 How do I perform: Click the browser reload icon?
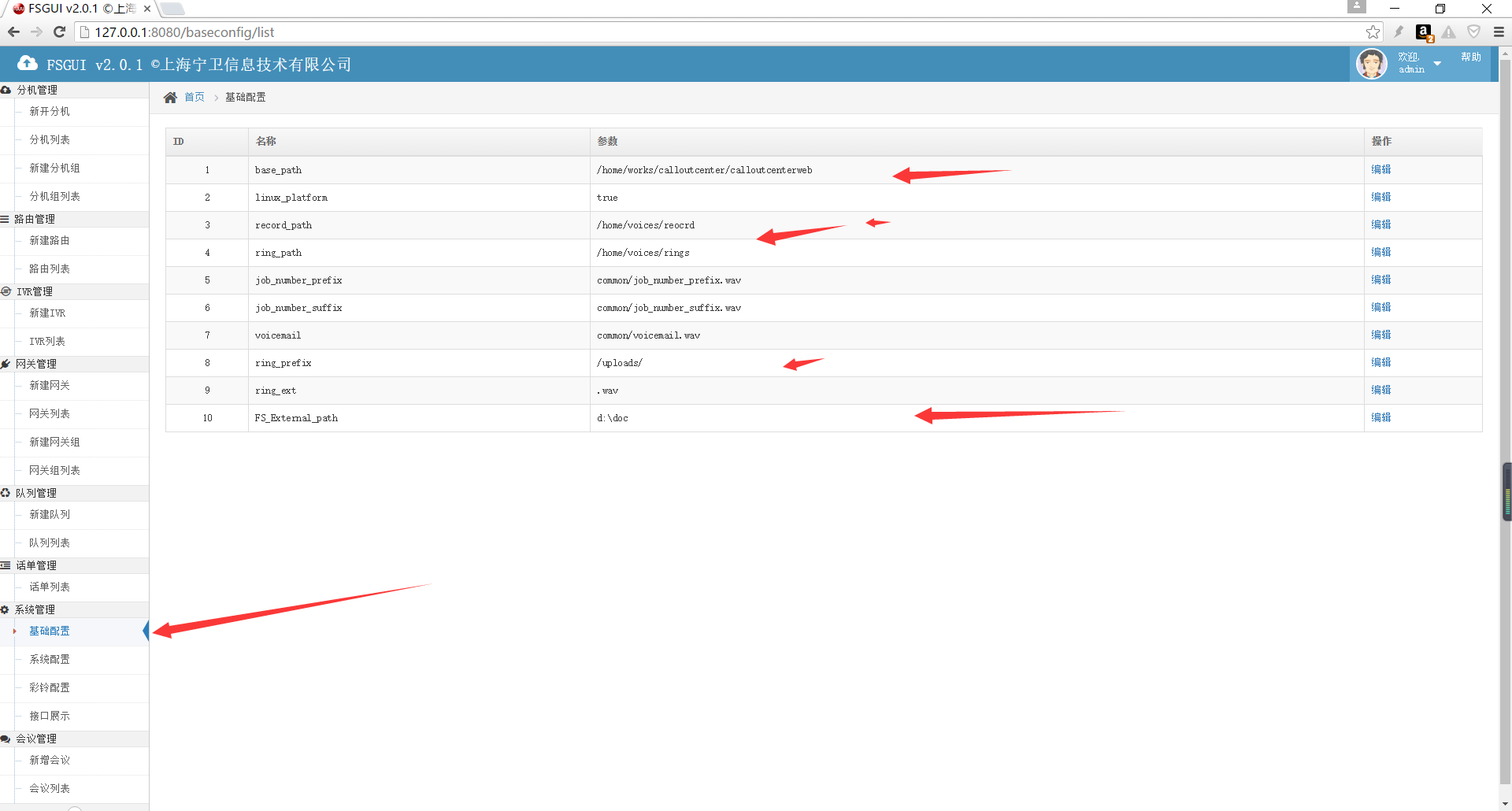click(x=59, y=32)
